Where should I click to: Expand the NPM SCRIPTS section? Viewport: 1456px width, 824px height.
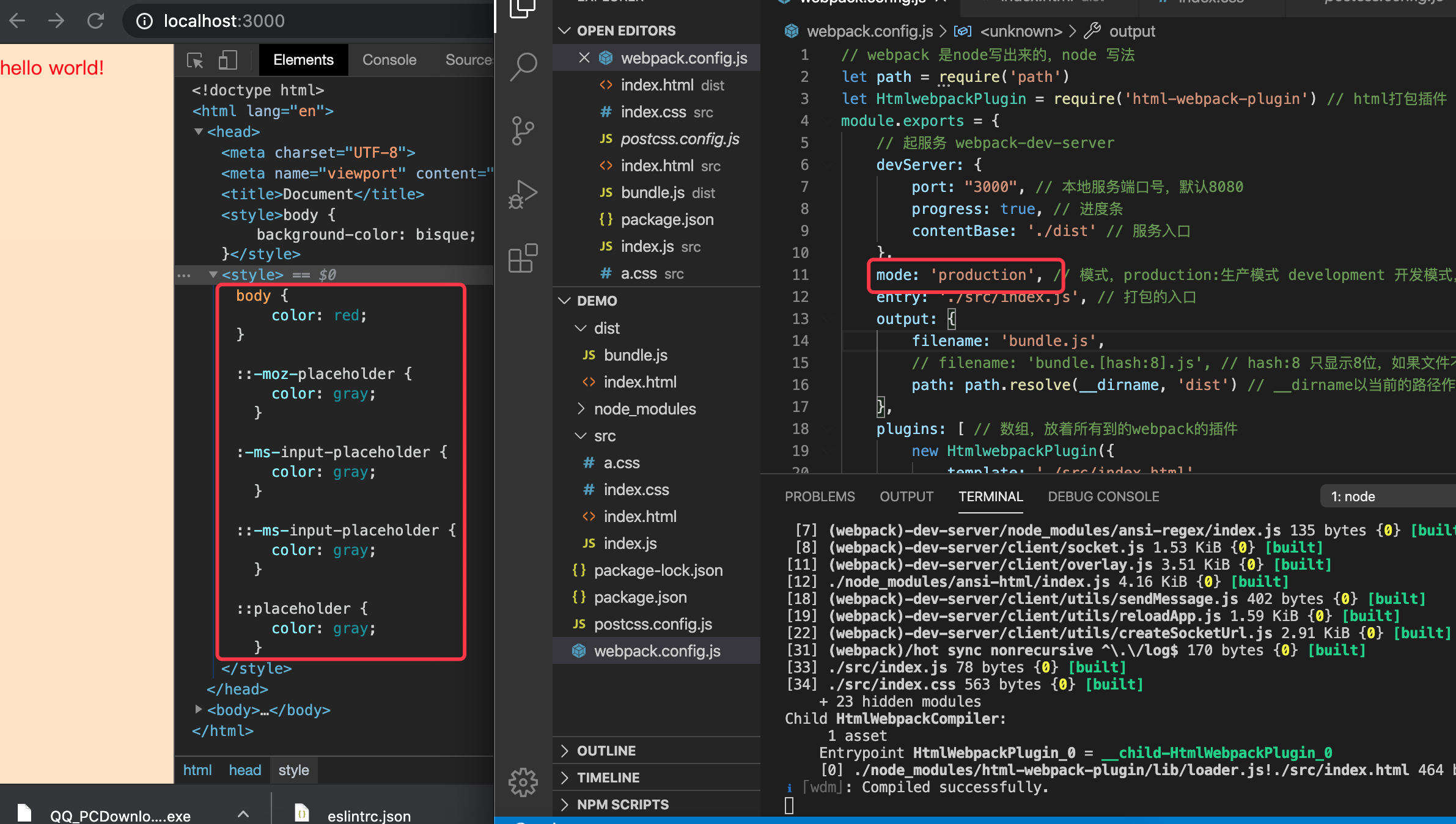click(x=656, y=804)
